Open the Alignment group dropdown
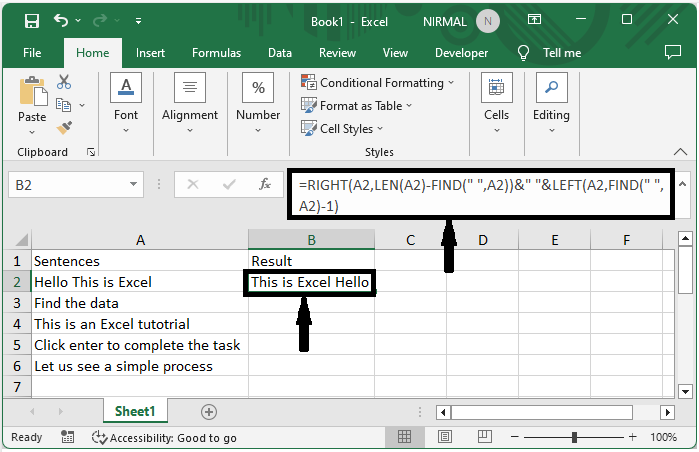699x452 pixels. click(190, 103)
